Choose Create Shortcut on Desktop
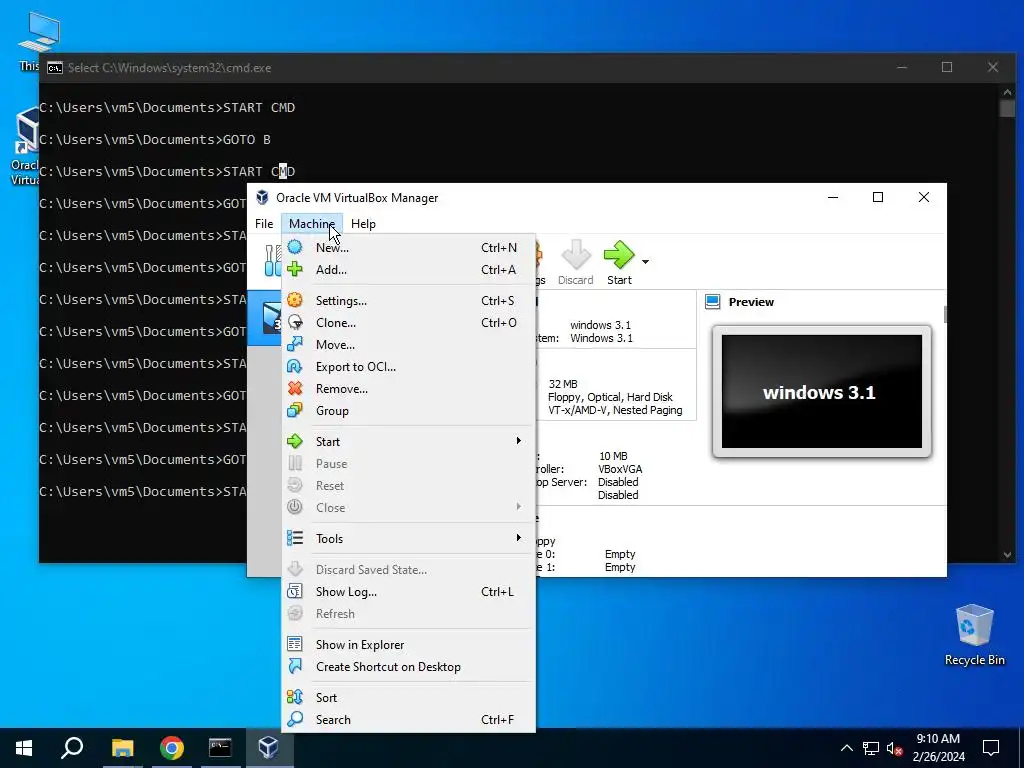1024x768 pixels. pyautogui.click(x=409, y=667)
